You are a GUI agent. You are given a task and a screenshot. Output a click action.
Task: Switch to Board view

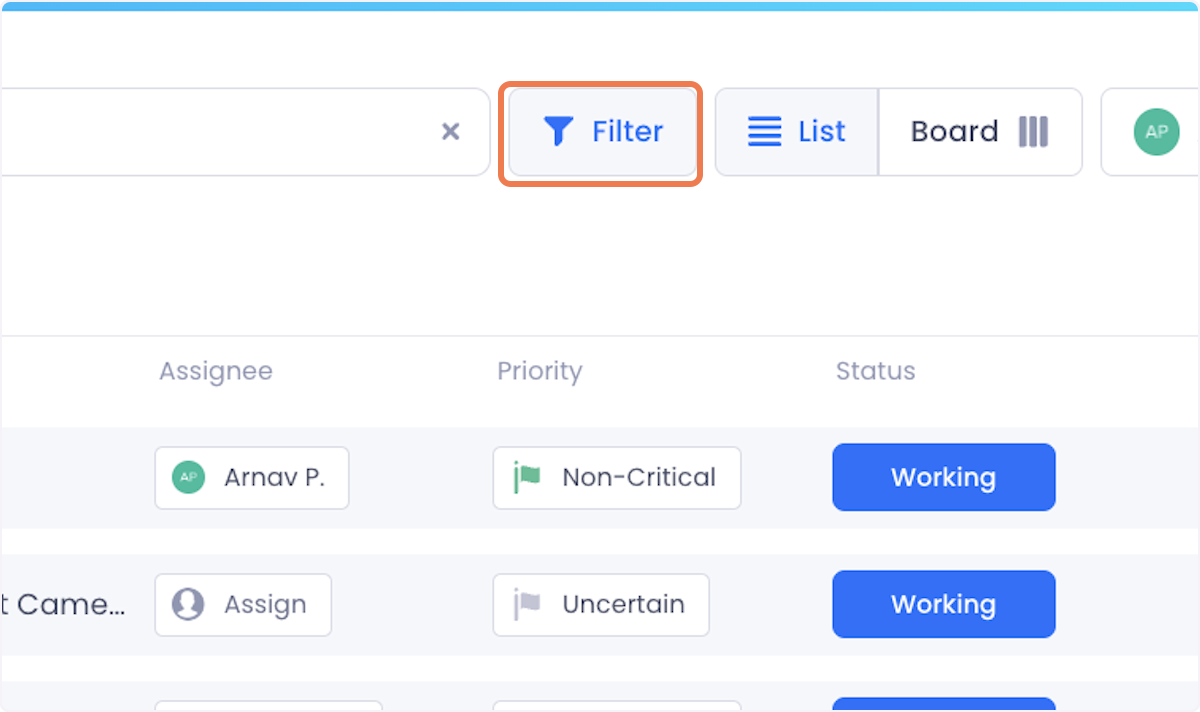(980, 132)
